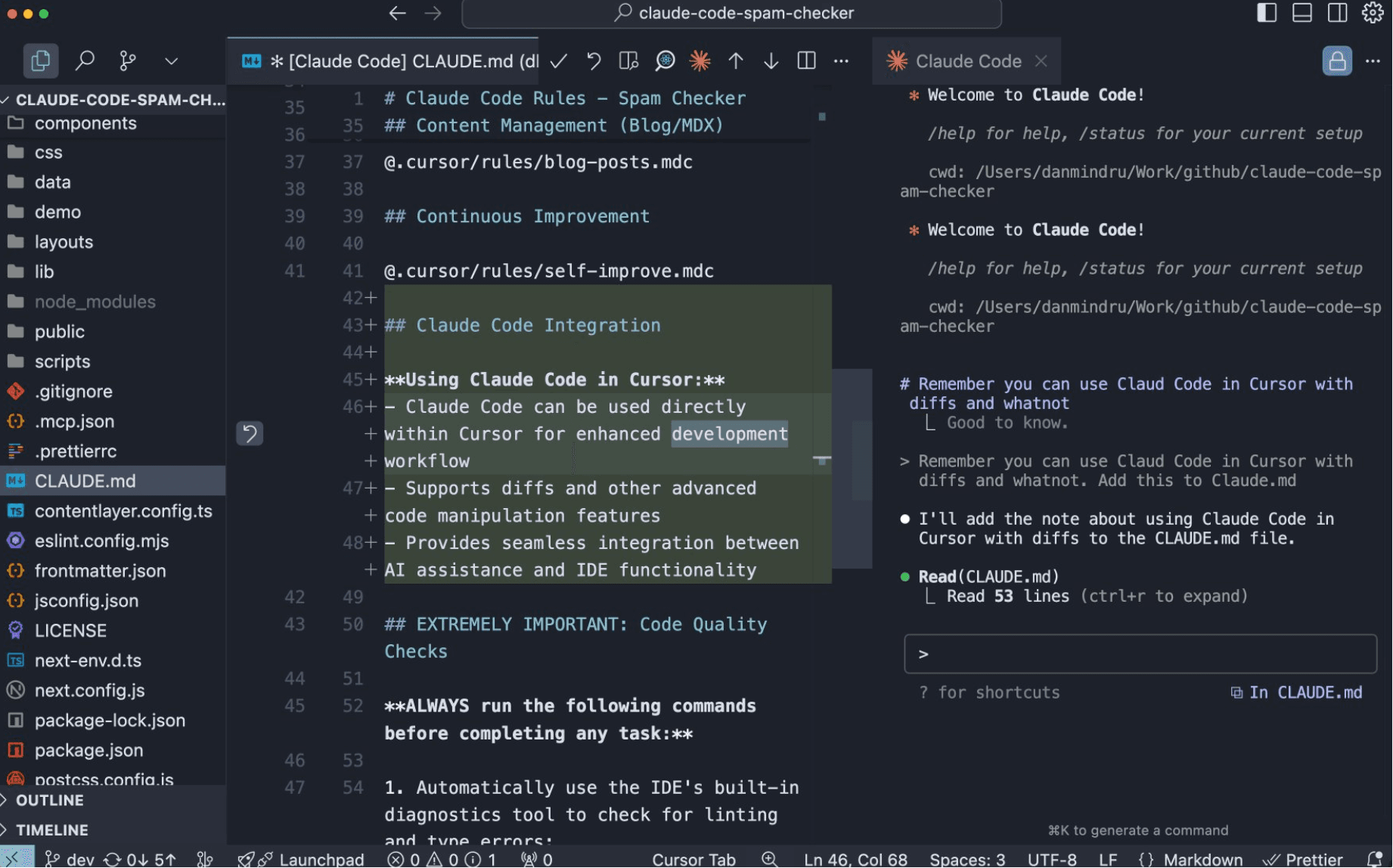Expand the TIMELINE section
The image size is (1393, 868).
tap(53, 829)
